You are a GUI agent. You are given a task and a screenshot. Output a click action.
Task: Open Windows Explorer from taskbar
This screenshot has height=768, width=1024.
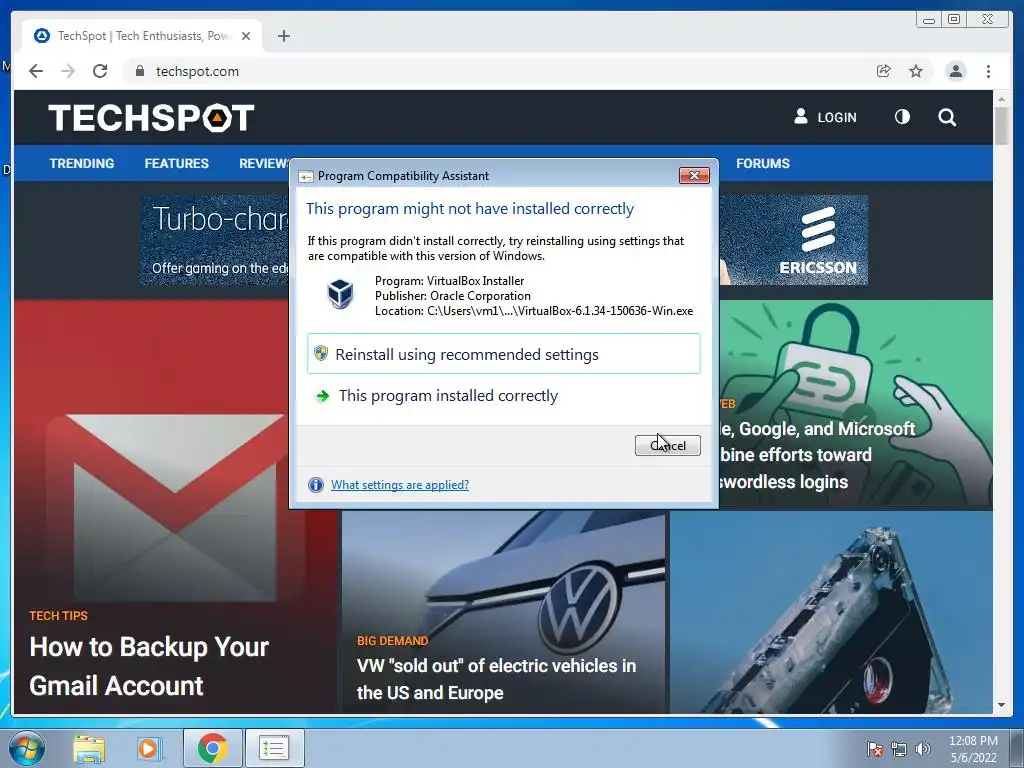pos(89,748)
